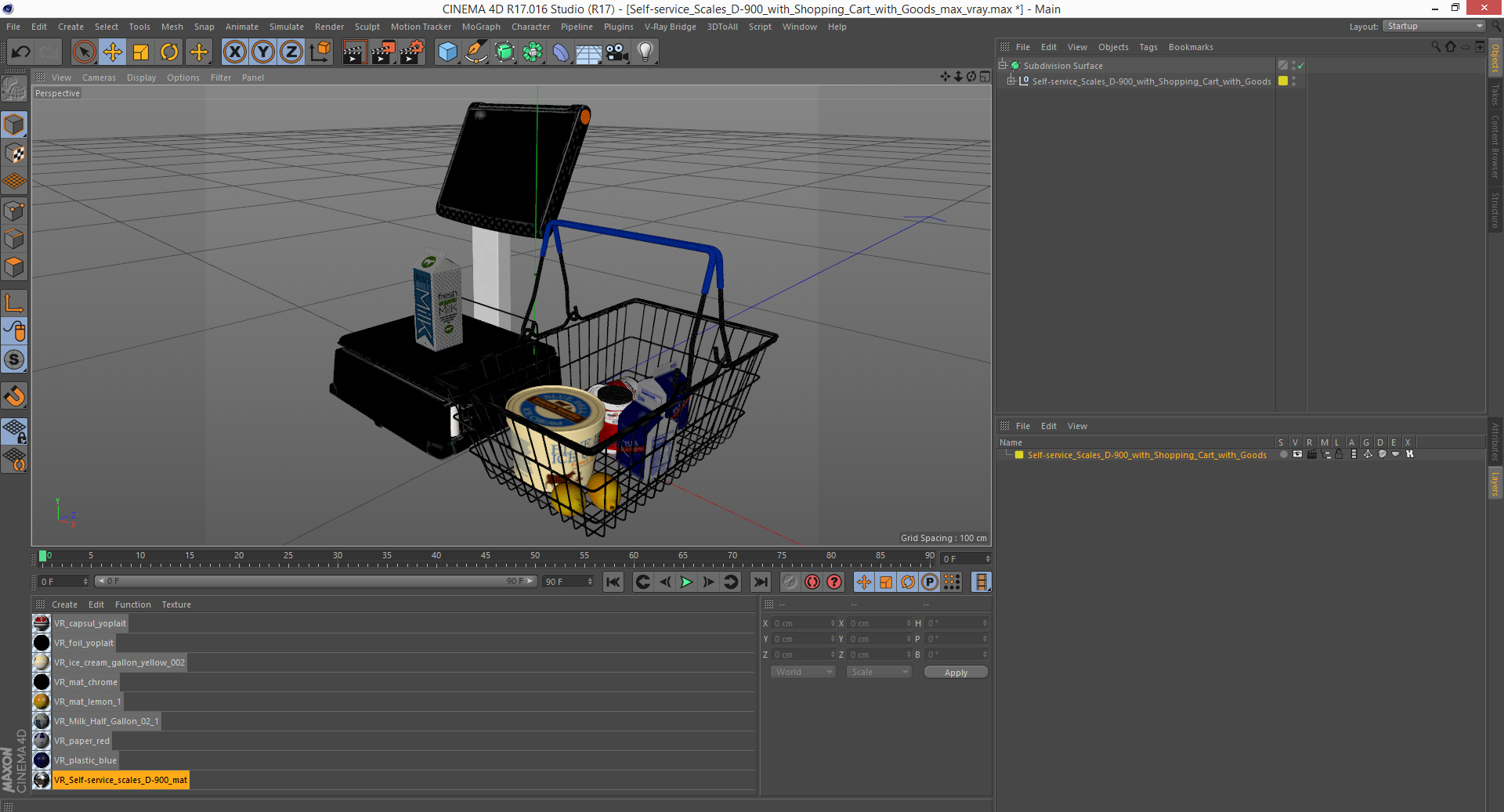Image resolution: width=1504 pixels, height=812 pixels.
Task: Add a Light bulb object
Action: tap(645, 52)
